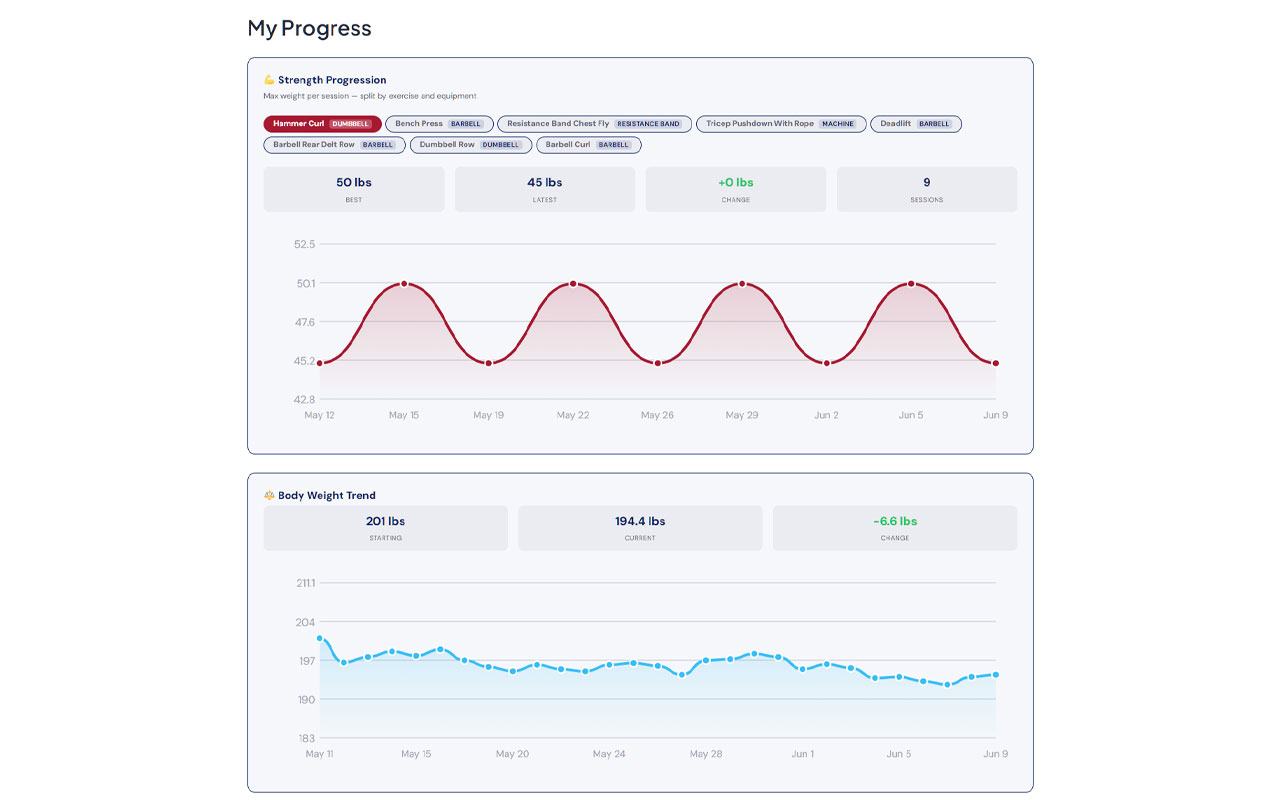
Task: Click the +0 lbs Change stat card
Action: pyautogui.click(x=736, y=189)
